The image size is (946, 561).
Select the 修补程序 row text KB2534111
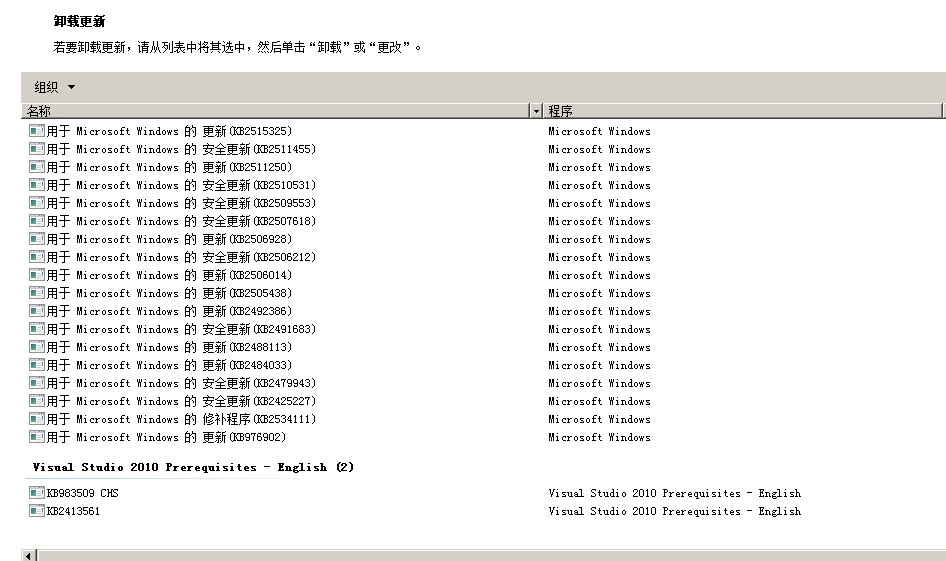[182, 420]
